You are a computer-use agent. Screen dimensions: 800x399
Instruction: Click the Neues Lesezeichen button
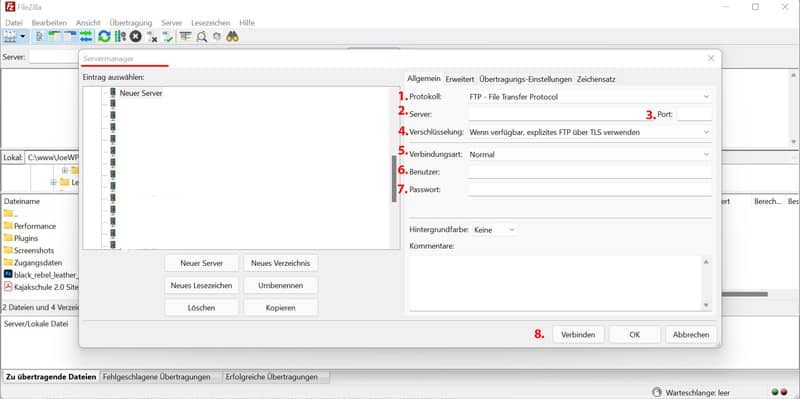tap(202, 285)
